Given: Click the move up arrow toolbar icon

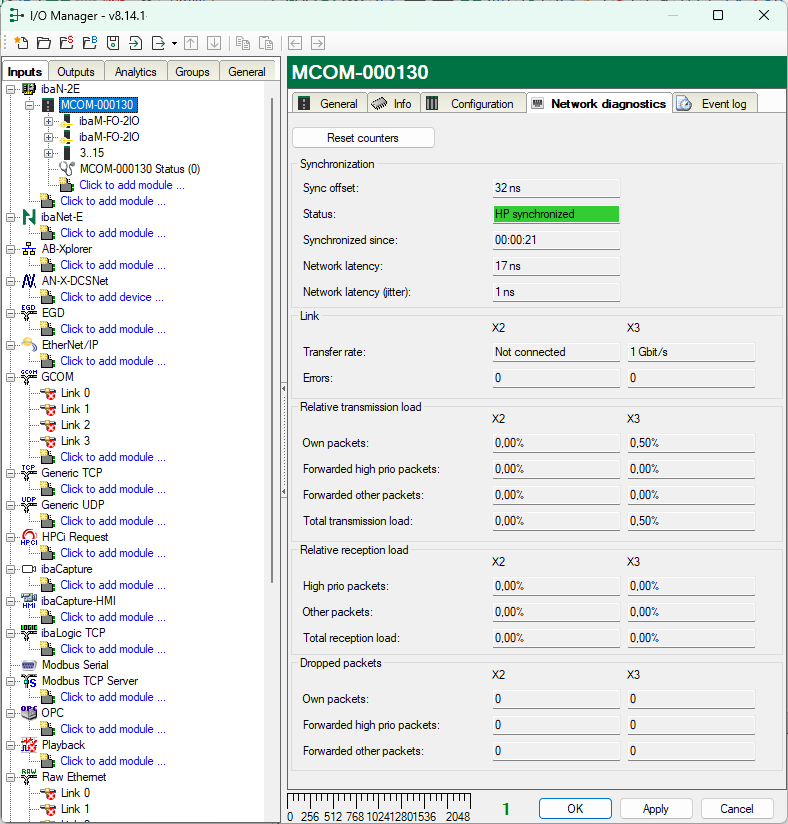Looking at the screenshot, I should click(191, 43).
